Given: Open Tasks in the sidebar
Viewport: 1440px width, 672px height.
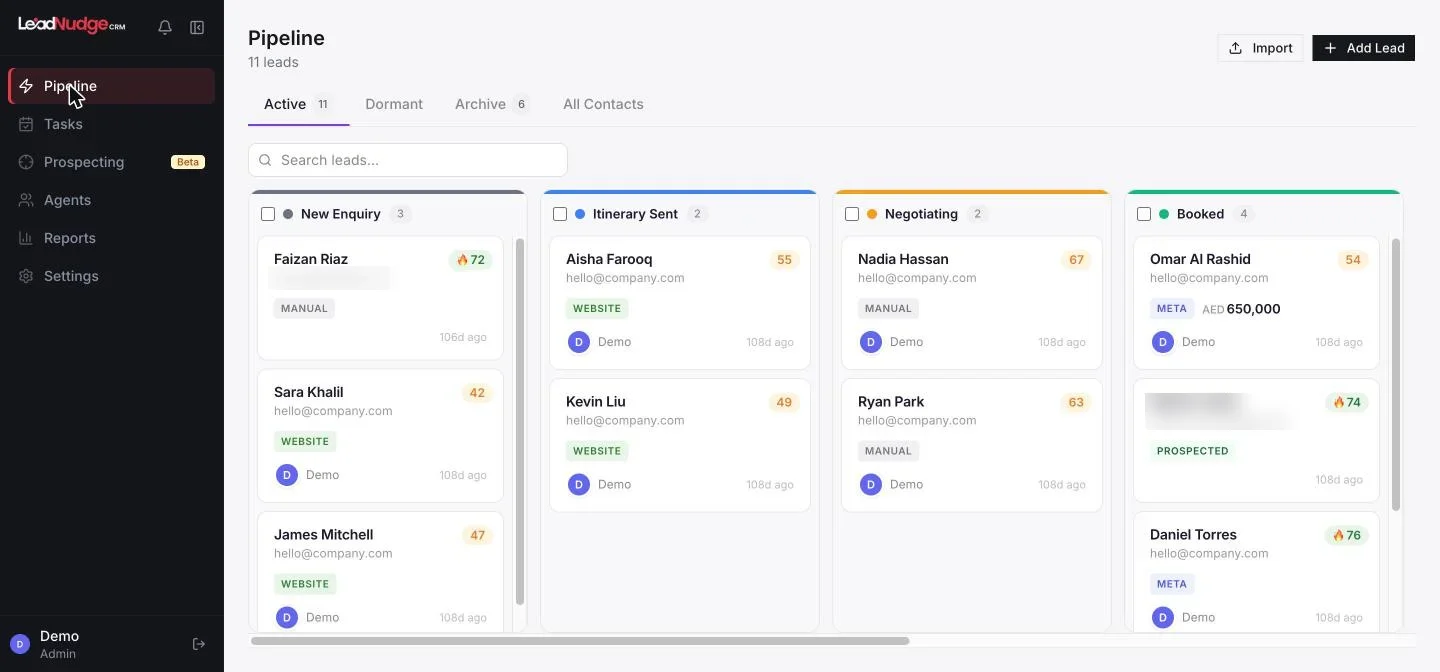Looking at the screenshot, I should pyautogui.click(x=112, y=124).
